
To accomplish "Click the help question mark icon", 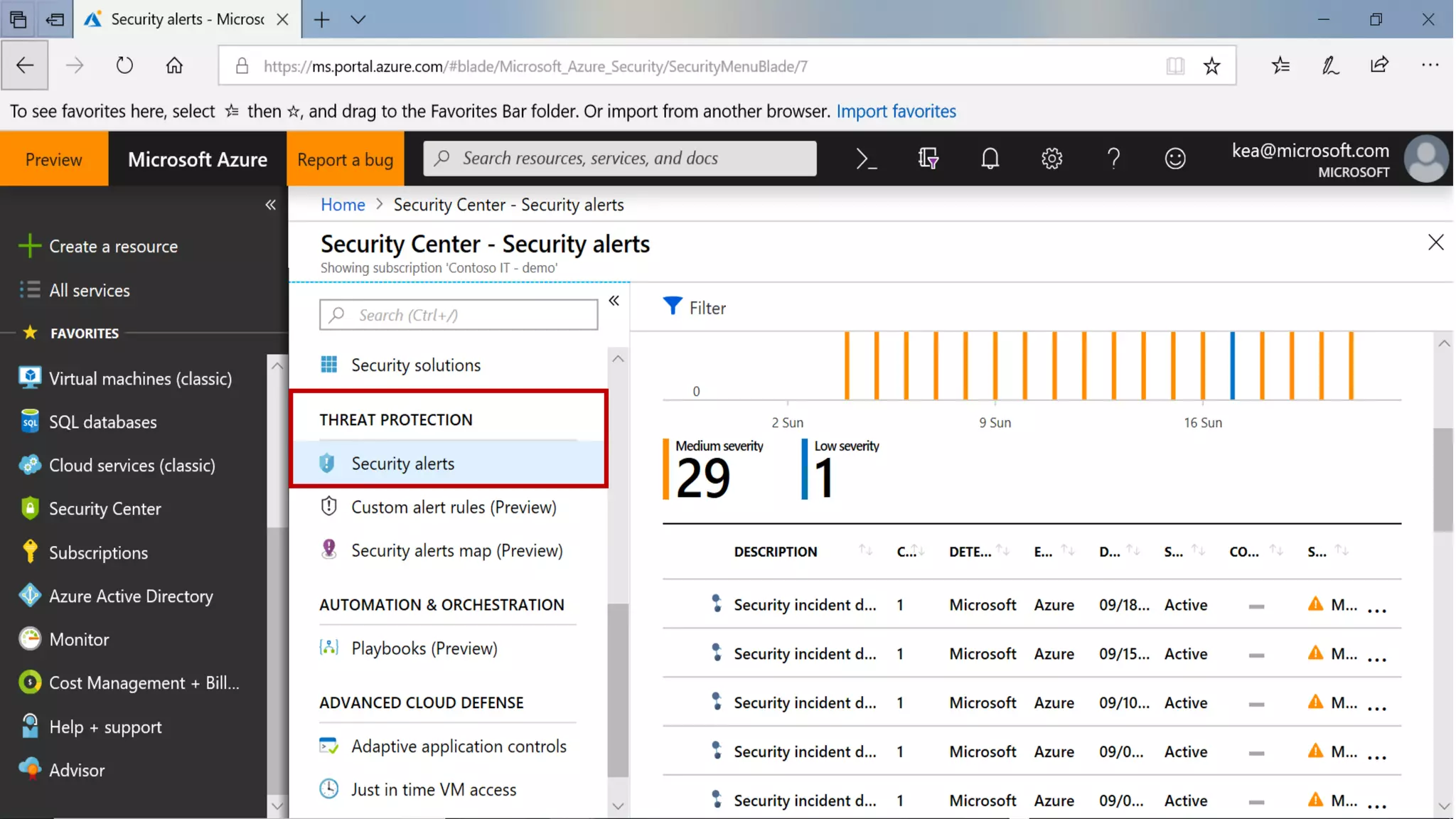I will tap(1113, 159).
